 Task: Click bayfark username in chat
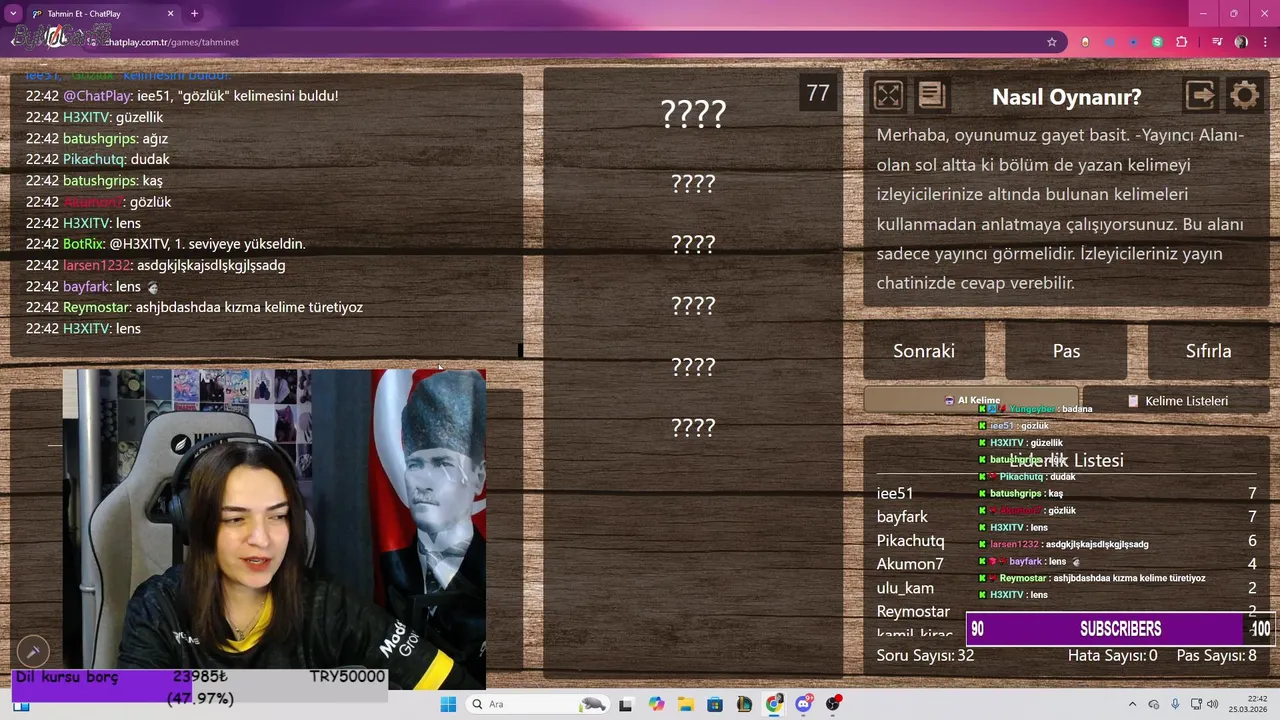[x=86, y=286]
